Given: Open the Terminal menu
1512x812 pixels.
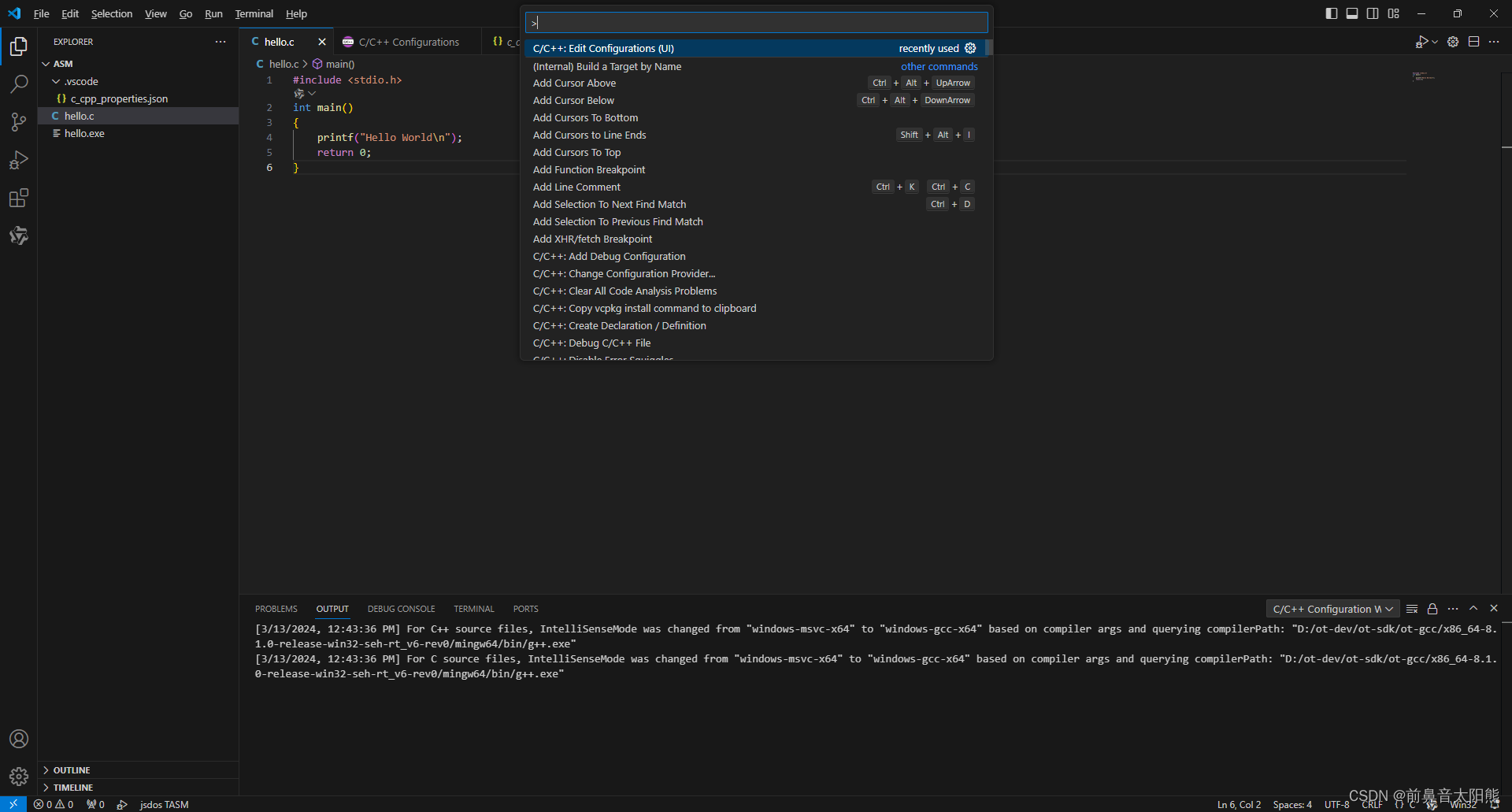Looking at the screenshot, I should point(254,13).
